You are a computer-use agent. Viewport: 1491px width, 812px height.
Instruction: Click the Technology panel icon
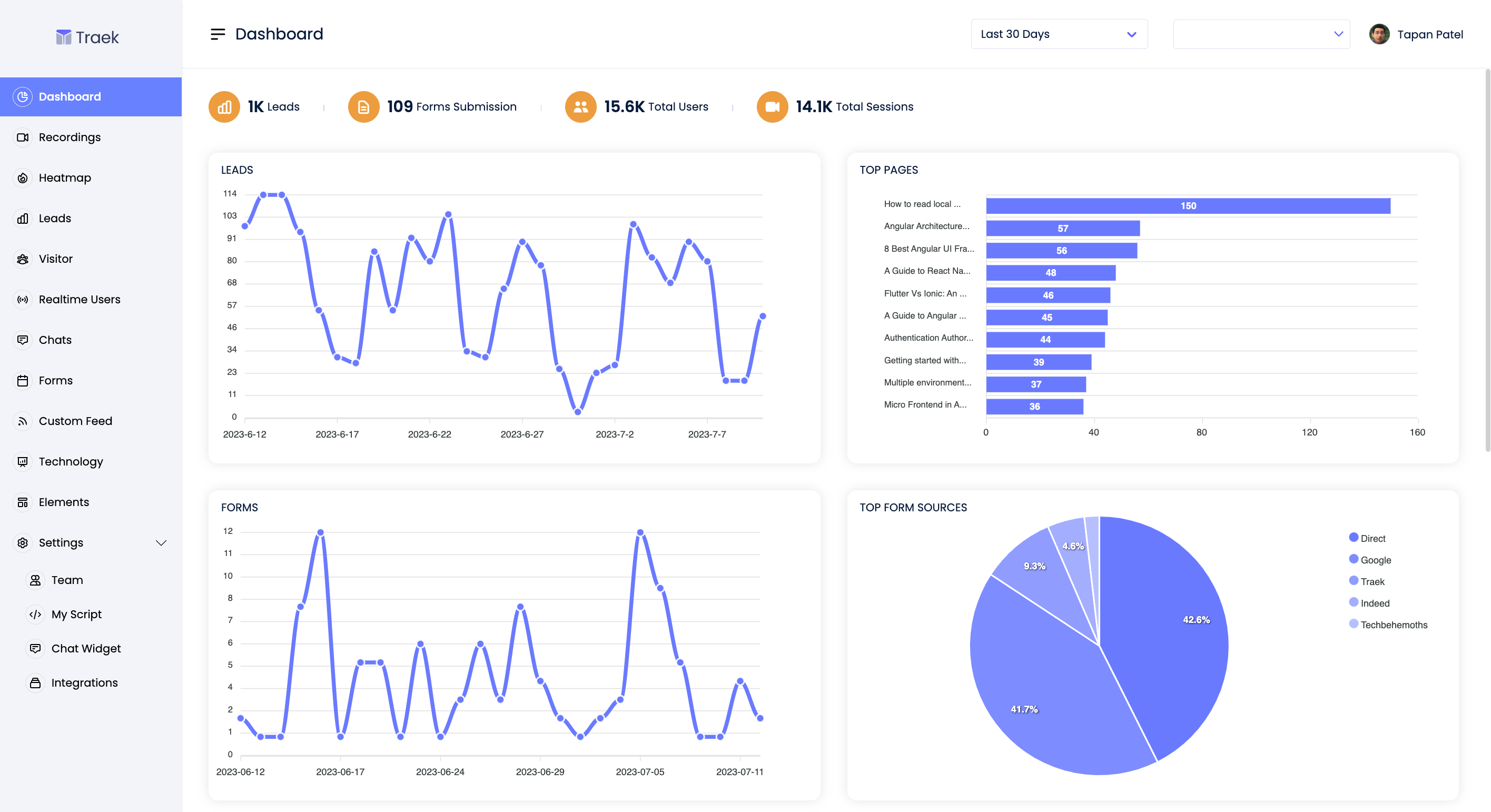[x=23, y=461]
